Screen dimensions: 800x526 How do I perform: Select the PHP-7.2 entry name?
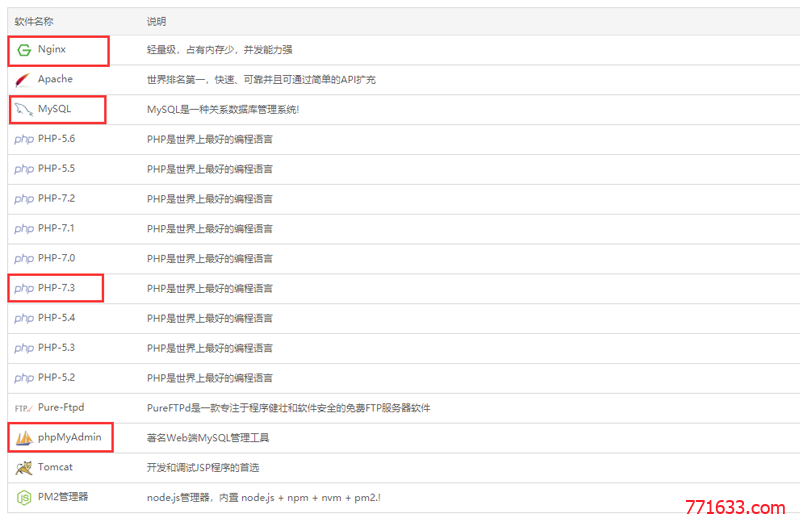click(56, 198)
